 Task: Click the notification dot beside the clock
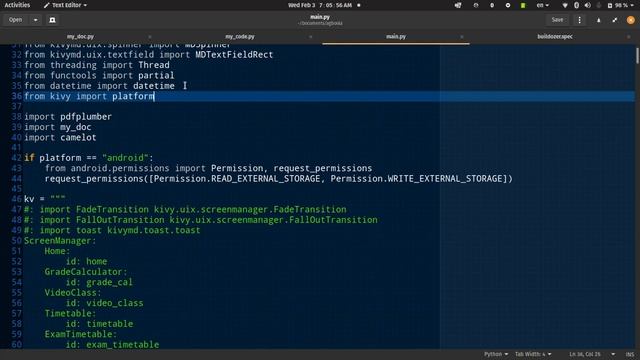359,5
